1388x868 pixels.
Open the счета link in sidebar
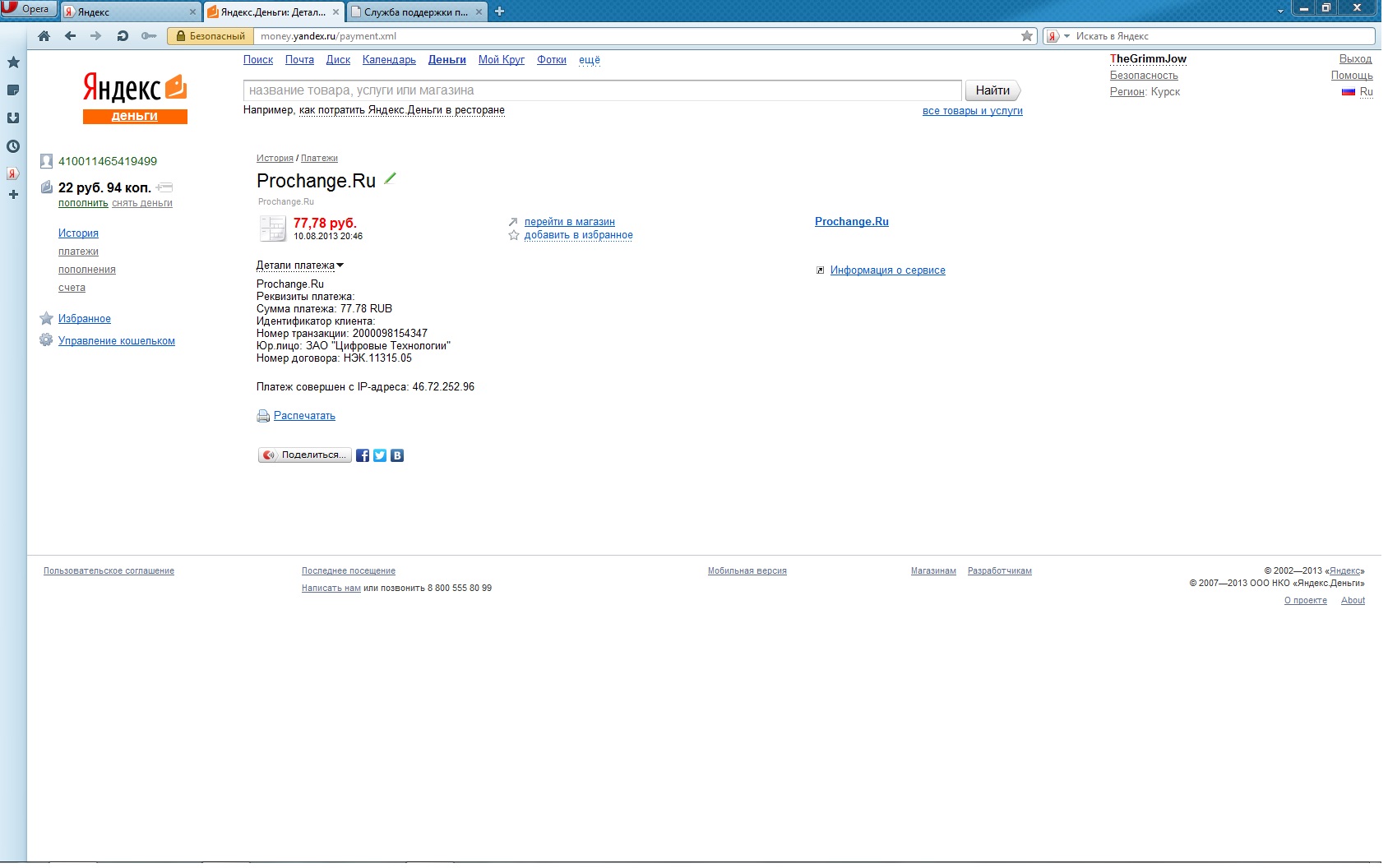(72, 288)
